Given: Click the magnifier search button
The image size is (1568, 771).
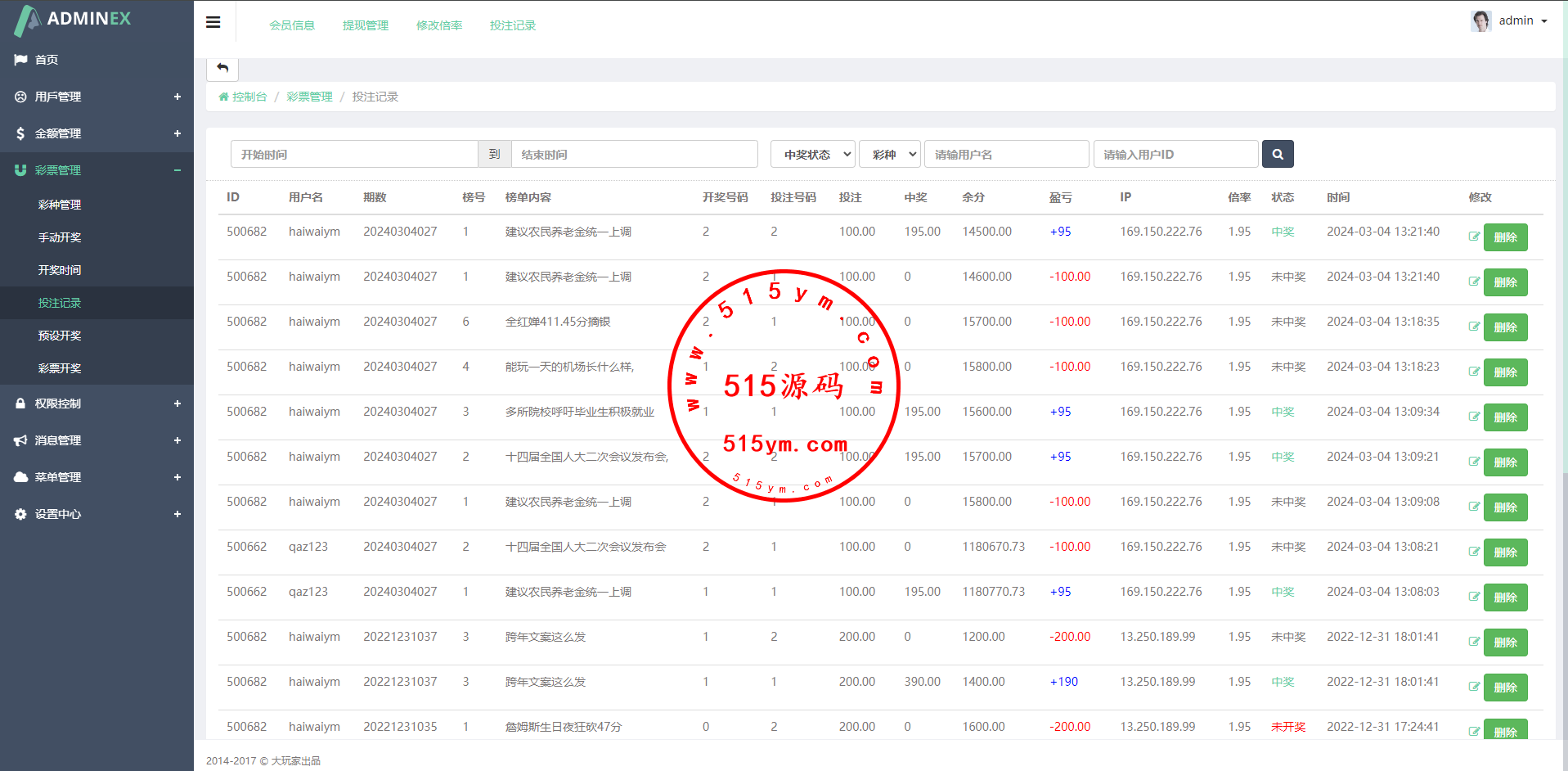Looking at the screenshot, I should (1277, 154).
